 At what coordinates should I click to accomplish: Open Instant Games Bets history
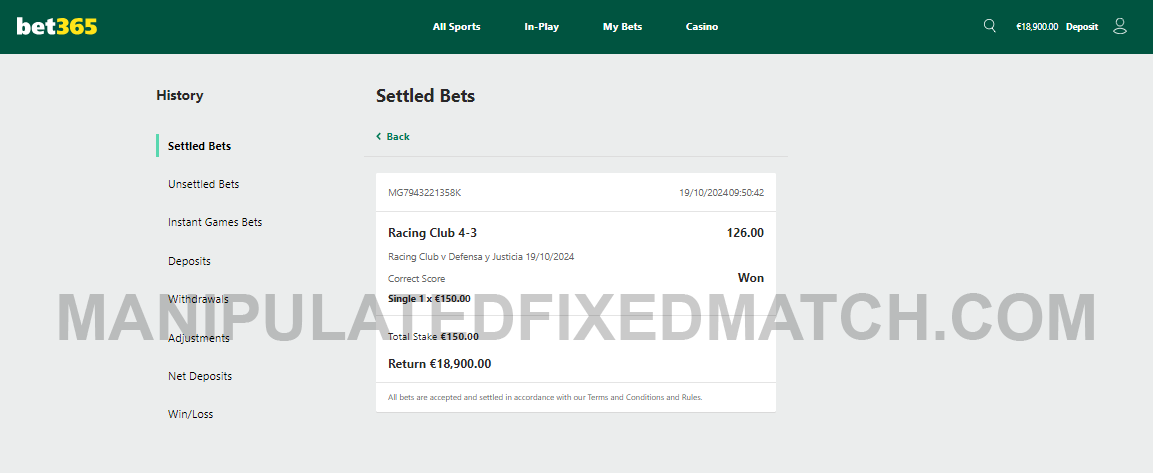(x=215, y=222)
